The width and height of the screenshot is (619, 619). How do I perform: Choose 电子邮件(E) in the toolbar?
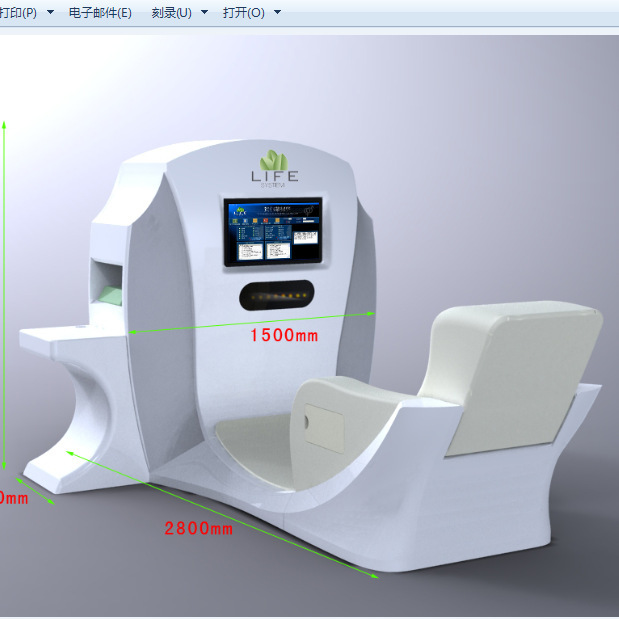100,13
